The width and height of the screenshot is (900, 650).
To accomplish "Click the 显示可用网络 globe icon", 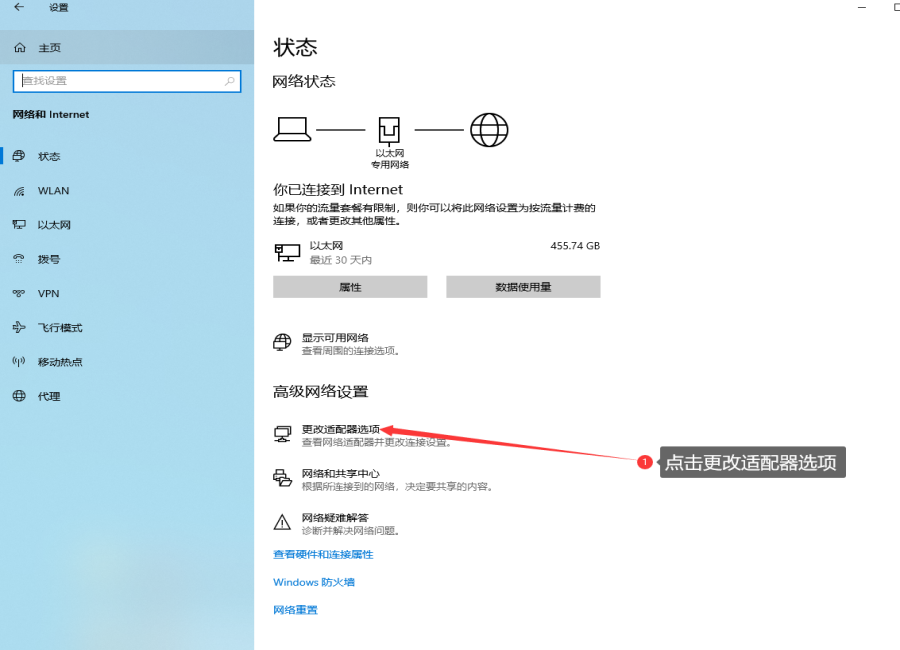I will 282,342.
